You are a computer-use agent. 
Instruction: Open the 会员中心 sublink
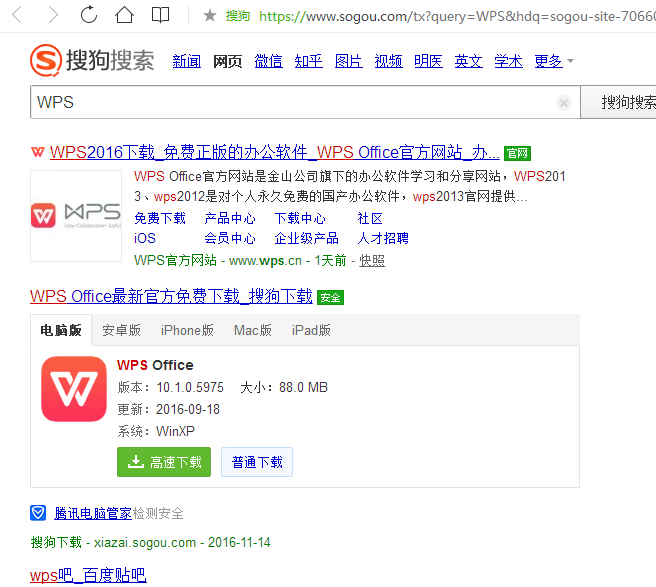[x=230, y=238]
